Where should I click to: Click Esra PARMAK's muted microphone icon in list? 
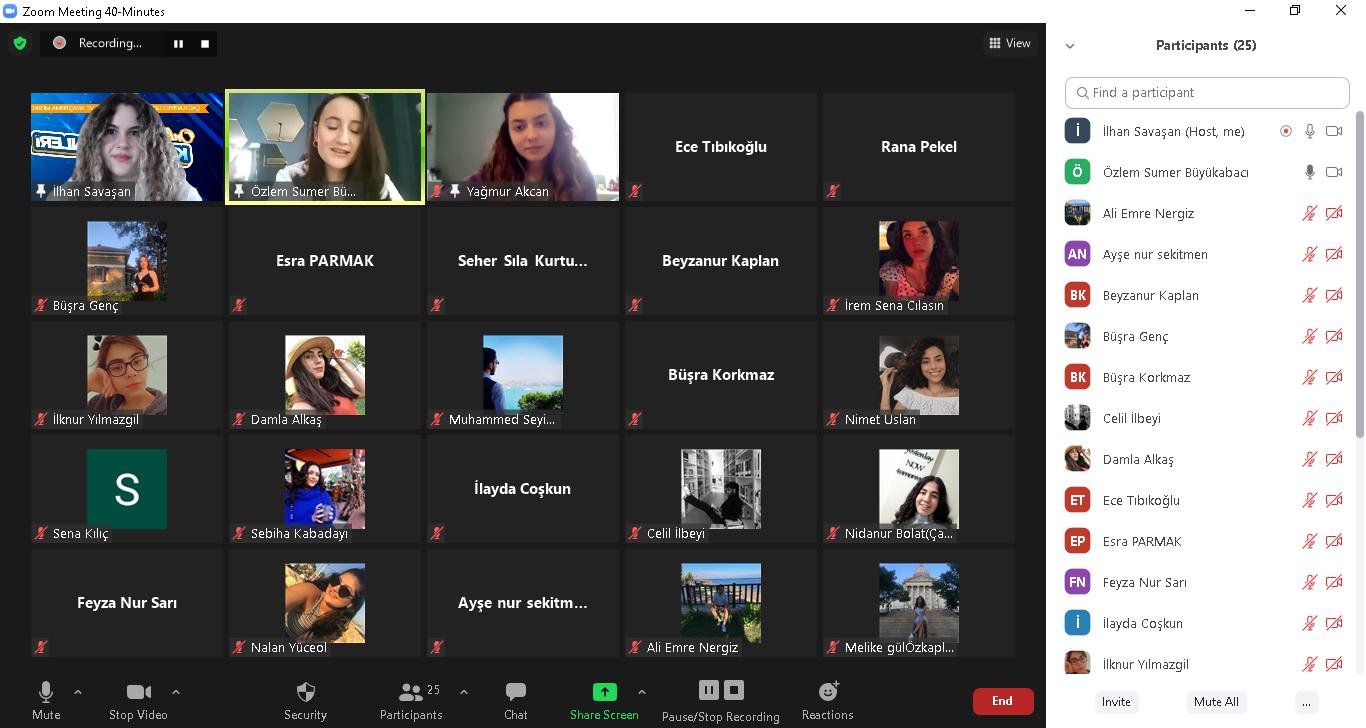point(1309,541)
